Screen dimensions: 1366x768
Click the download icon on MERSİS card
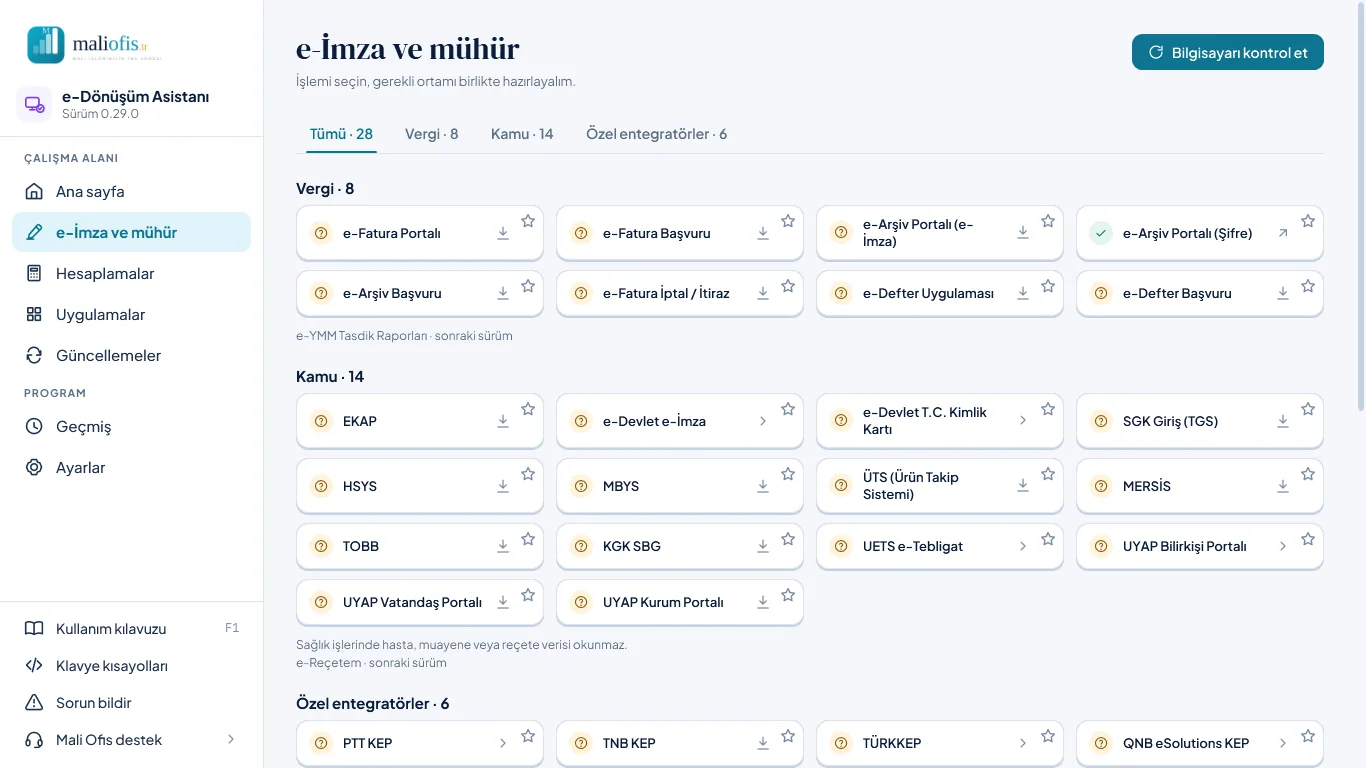1283,486
